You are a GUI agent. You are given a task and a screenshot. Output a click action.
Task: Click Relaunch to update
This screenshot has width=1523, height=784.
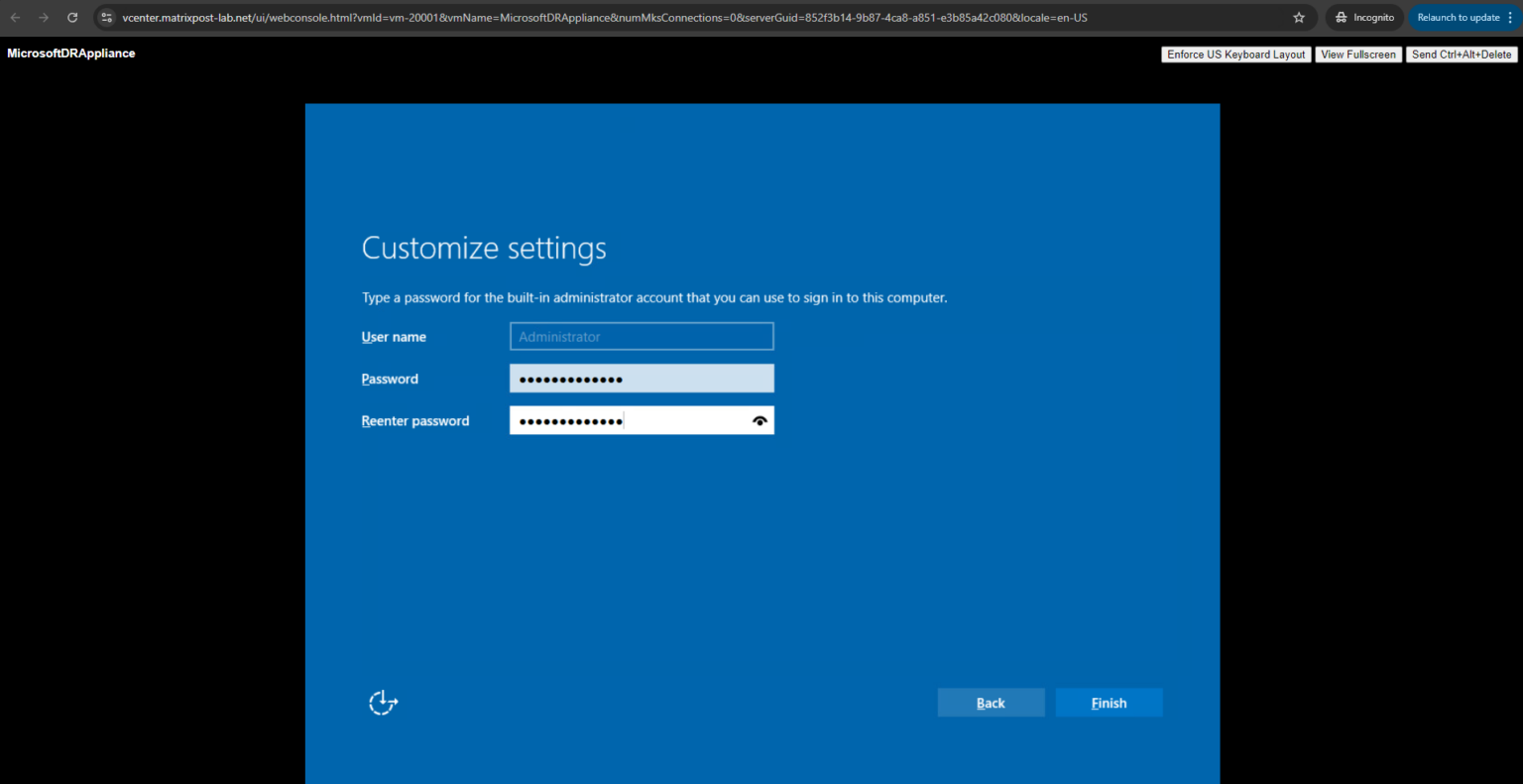point(1460,17)
